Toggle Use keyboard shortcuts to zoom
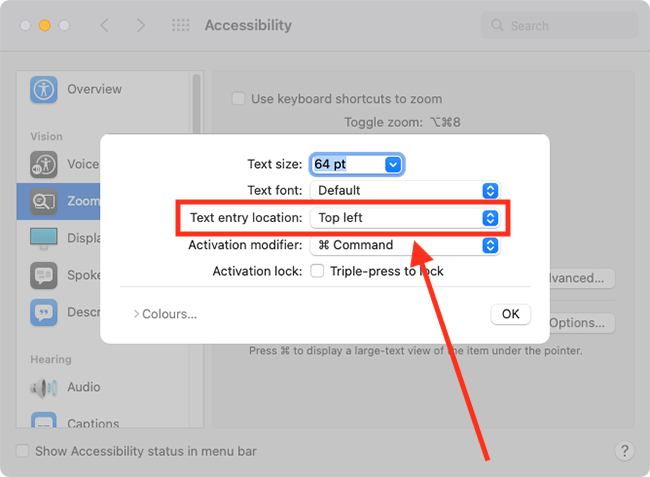Image resolution: width=650 pixels, height=477 pixels. tap(238, 99)
